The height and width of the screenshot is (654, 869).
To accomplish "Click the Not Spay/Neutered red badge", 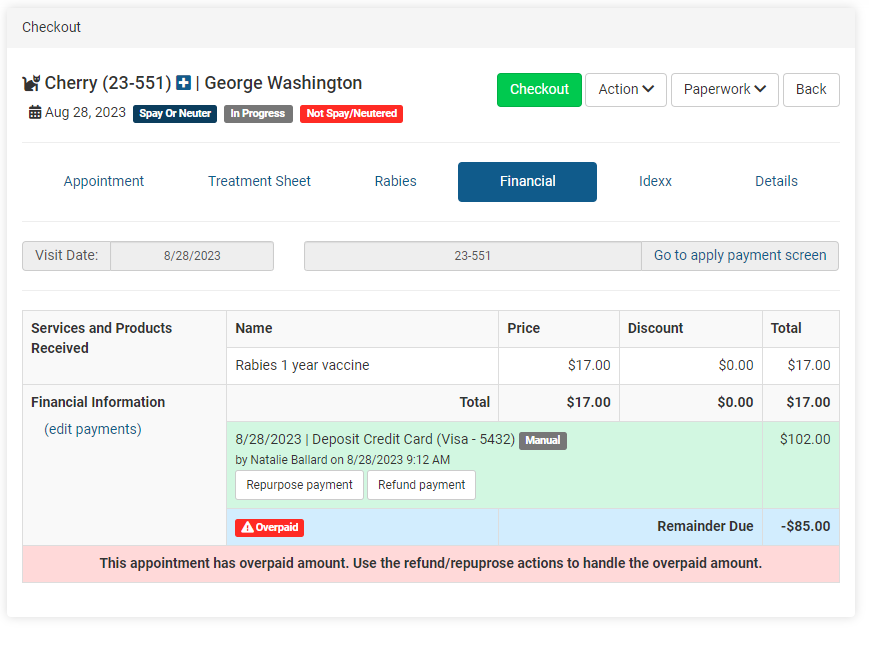I will click(x=351, y=114).
